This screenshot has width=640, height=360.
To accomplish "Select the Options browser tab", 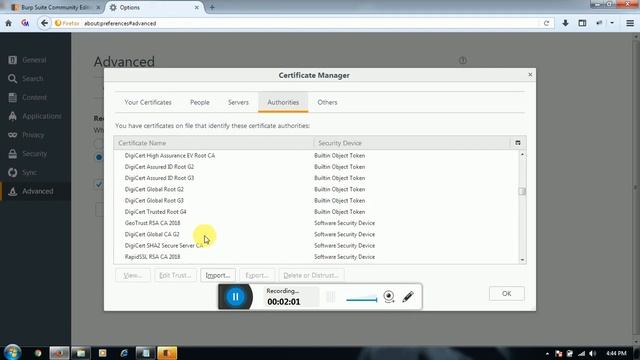I will 154,7.
